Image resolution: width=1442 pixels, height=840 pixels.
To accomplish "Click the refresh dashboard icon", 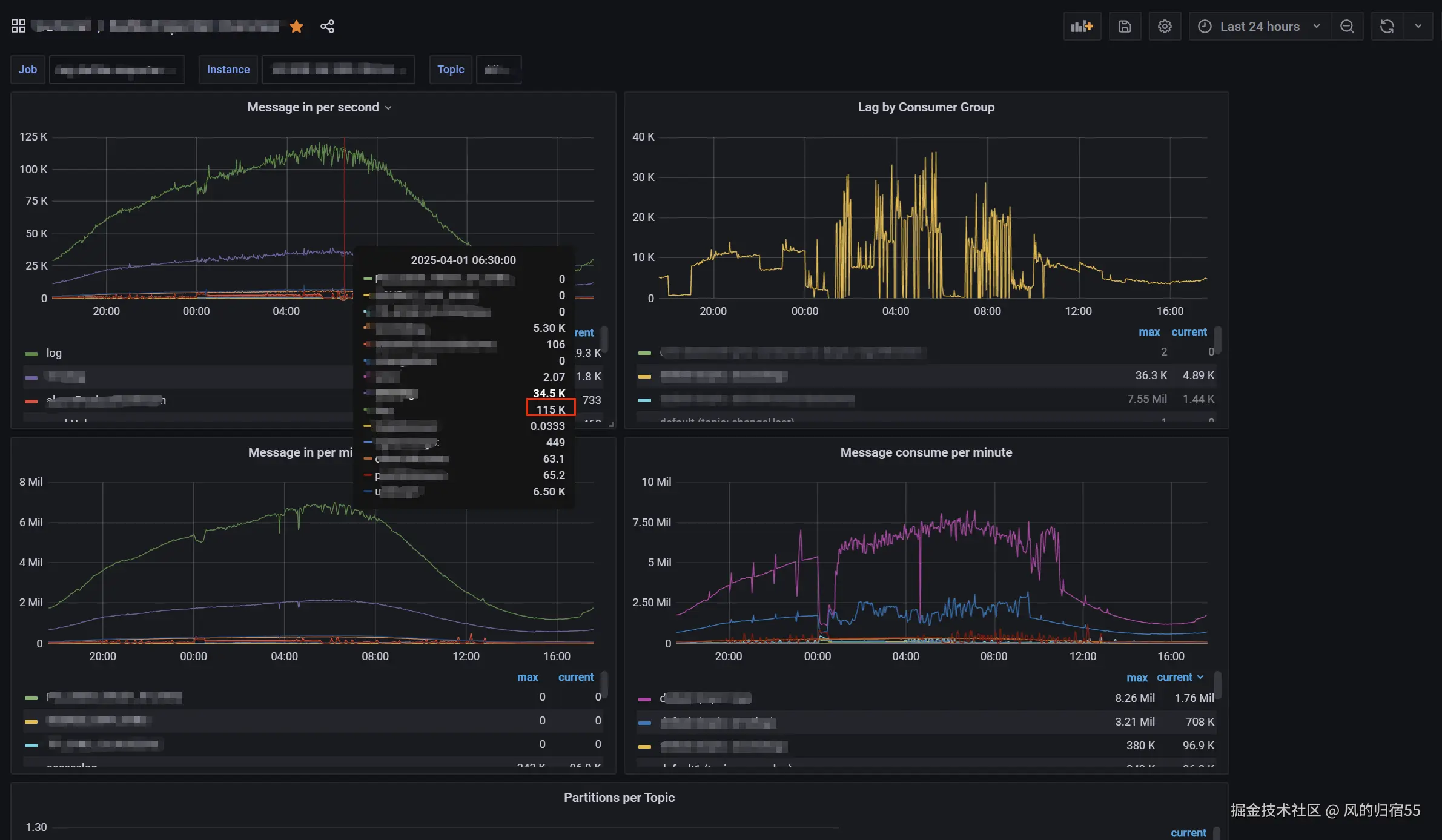I will click(1387, 26).
